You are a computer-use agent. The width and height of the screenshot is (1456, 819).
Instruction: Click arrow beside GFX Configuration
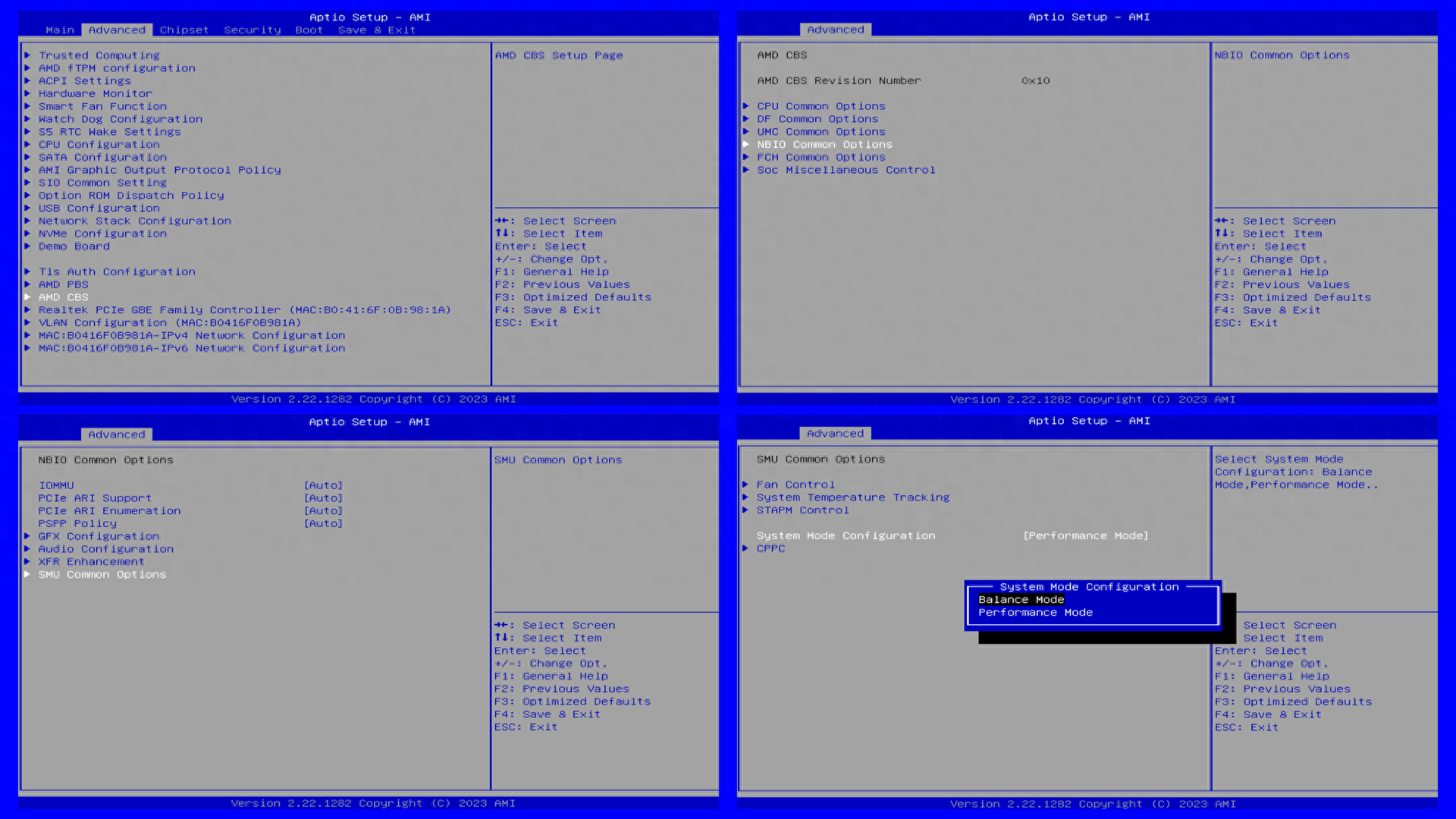pos(27,536)
